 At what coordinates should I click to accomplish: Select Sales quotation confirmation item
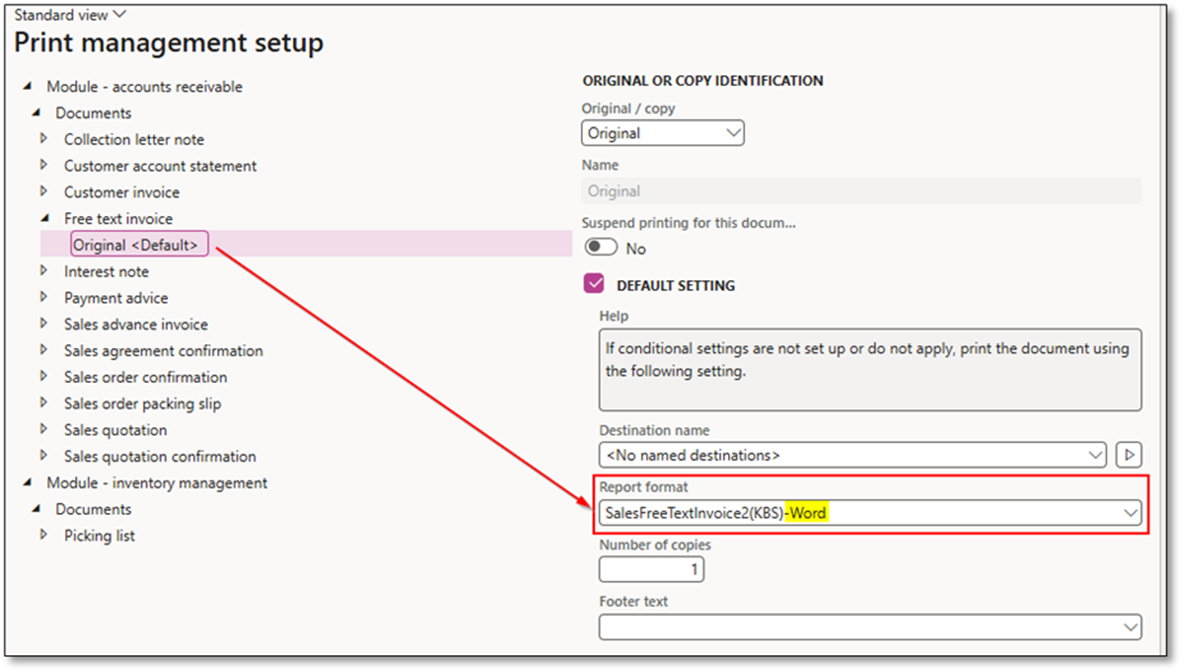click(160, 456)
